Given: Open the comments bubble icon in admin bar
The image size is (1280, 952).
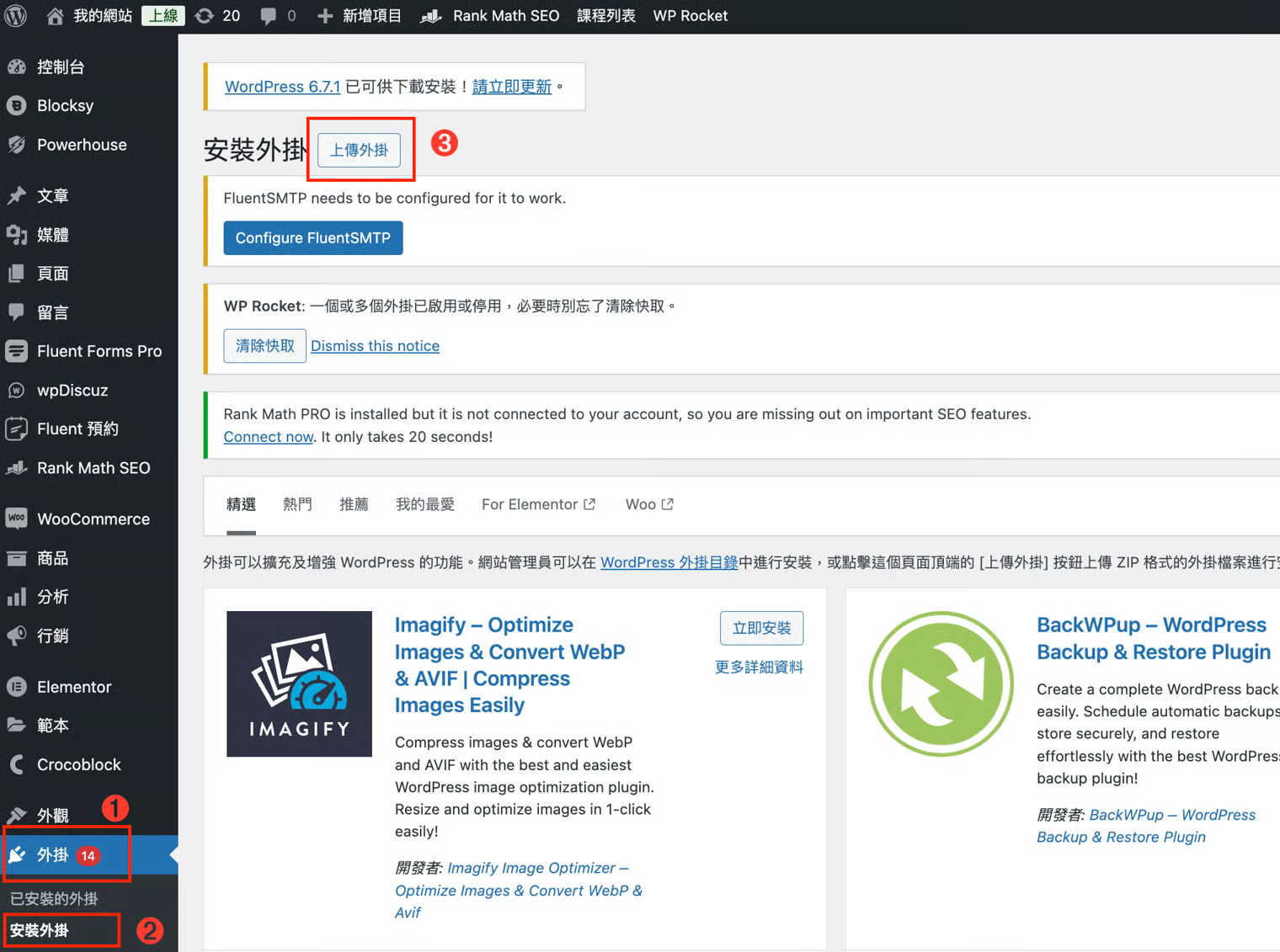Looking at the screenshot, I should [x=268, y=16].
